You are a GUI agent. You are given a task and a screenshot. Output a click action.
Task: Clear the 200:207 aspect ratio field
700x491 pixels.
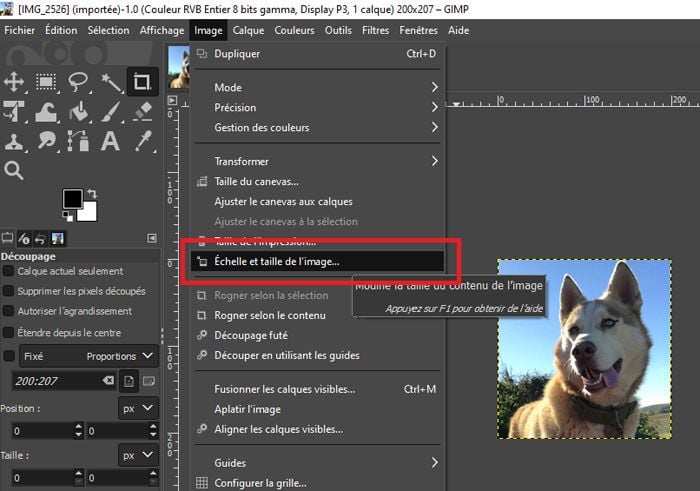pos(108,380)
